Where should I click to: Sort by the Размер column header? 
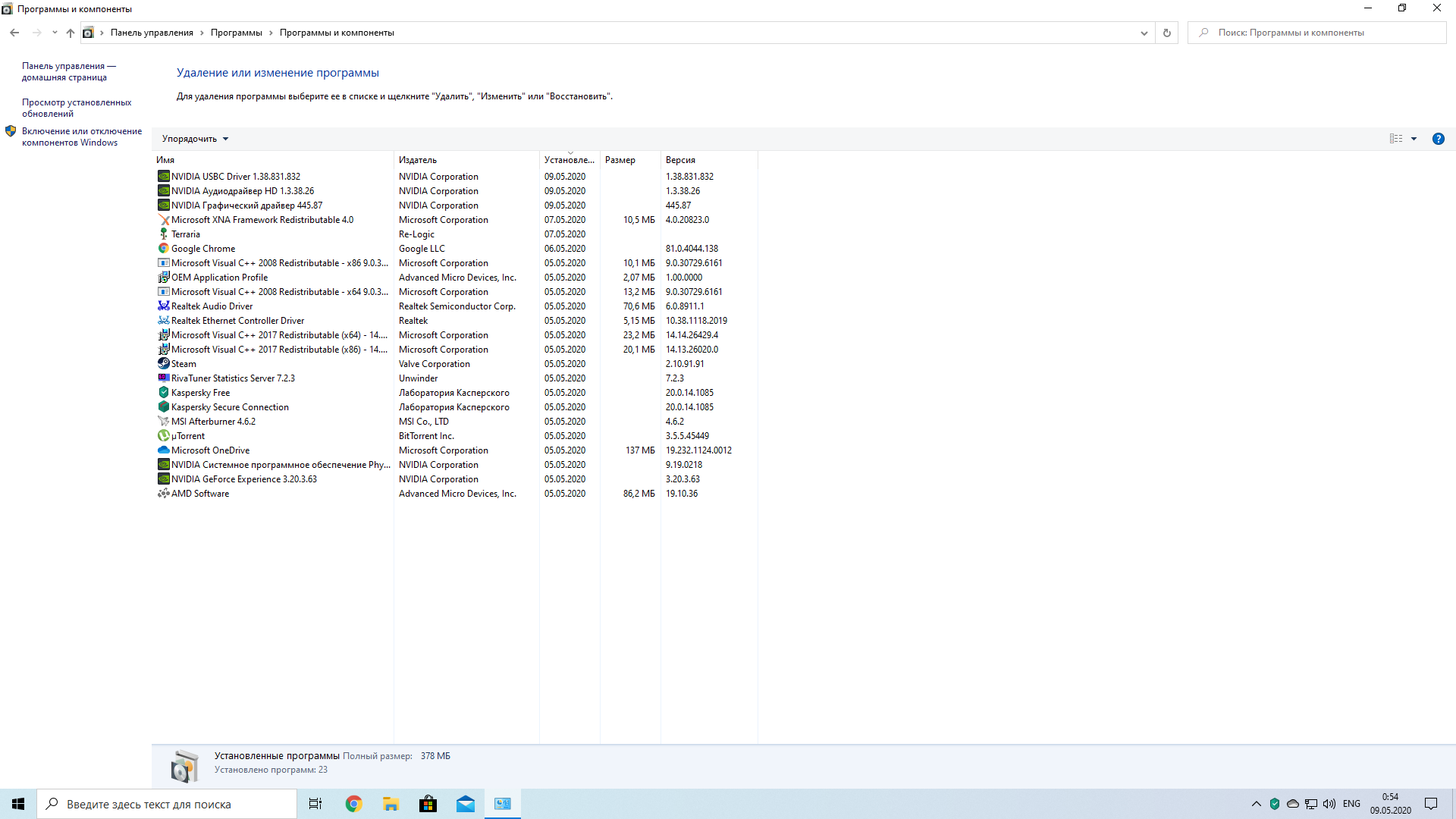[630, 160]
